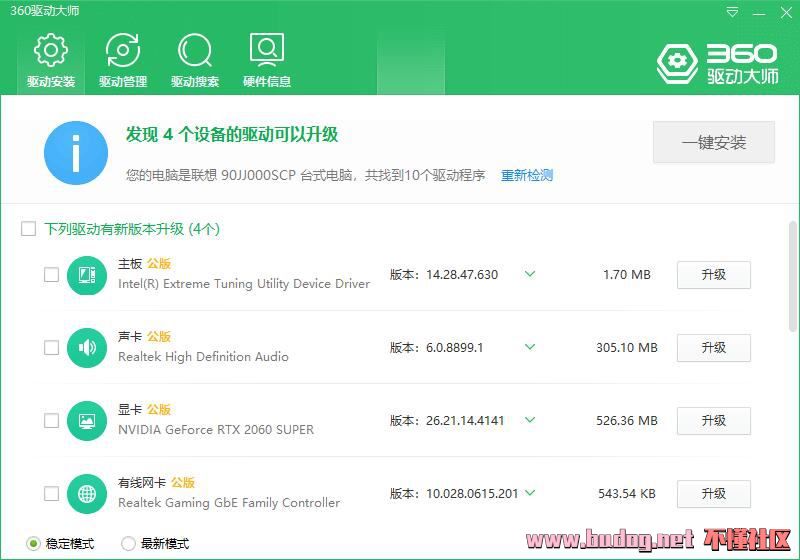Minimize the 360驱动大师 window
800x560 pixels.
click(x=759, y=13)
